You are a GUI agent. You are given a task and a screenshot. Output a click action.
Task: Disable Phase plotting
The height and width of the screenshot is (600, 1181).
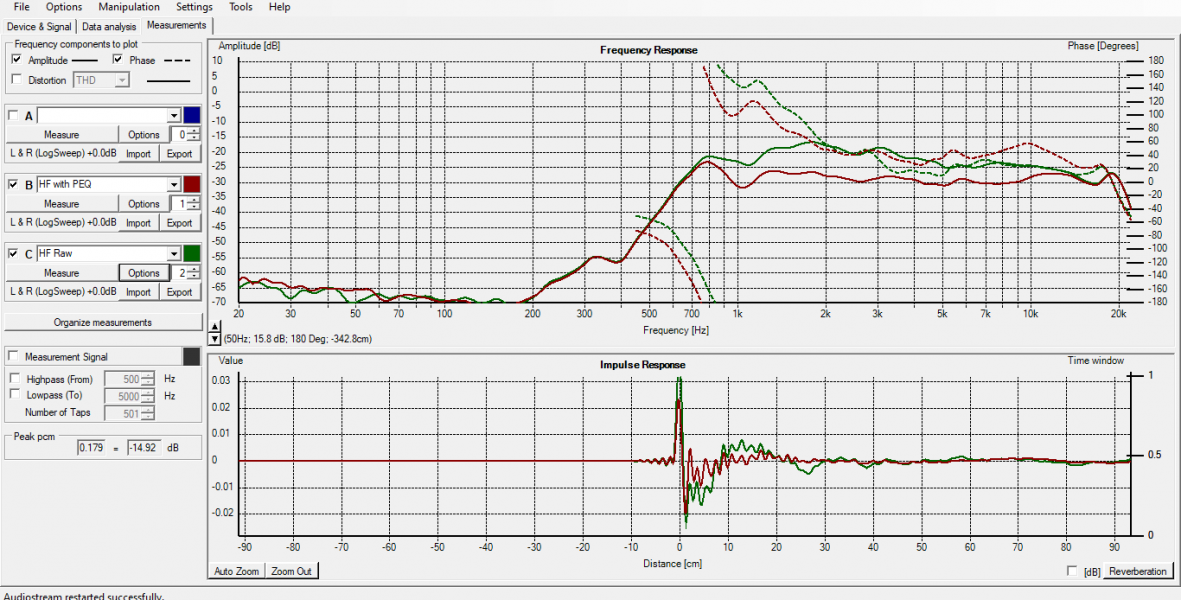pos(118,60)
